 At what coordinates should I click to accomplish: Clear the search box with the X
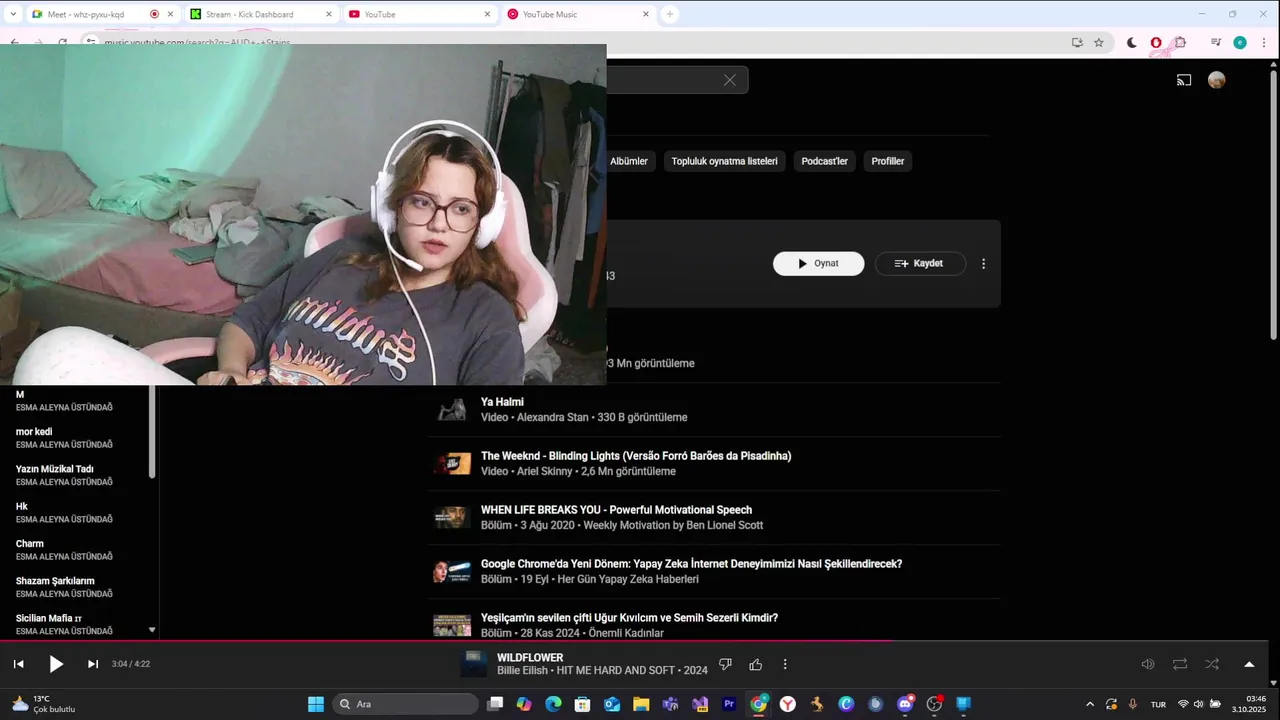click(x=730, y=80)
